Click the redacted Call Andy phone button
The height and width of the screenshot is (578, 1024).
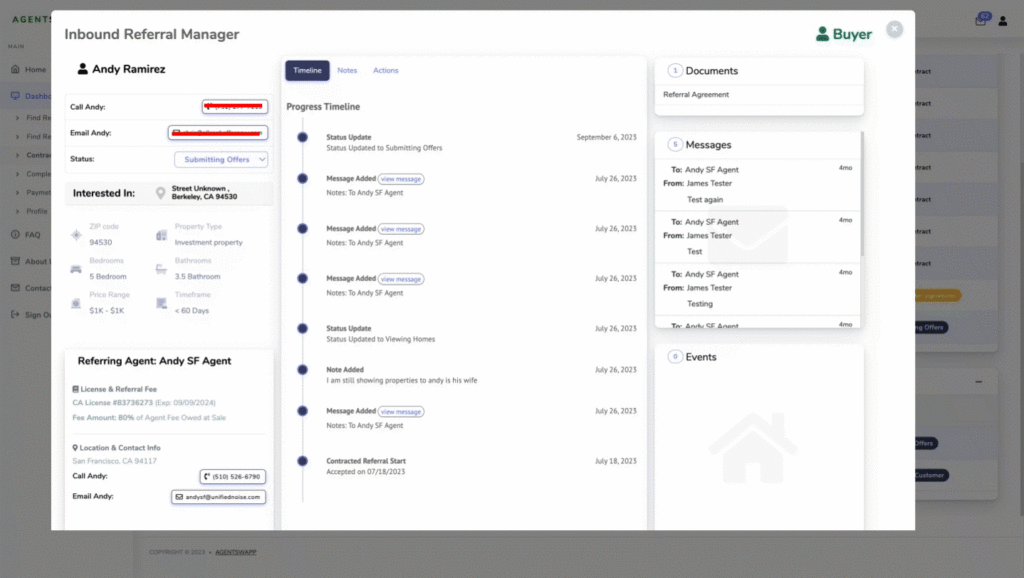point(234,106)
